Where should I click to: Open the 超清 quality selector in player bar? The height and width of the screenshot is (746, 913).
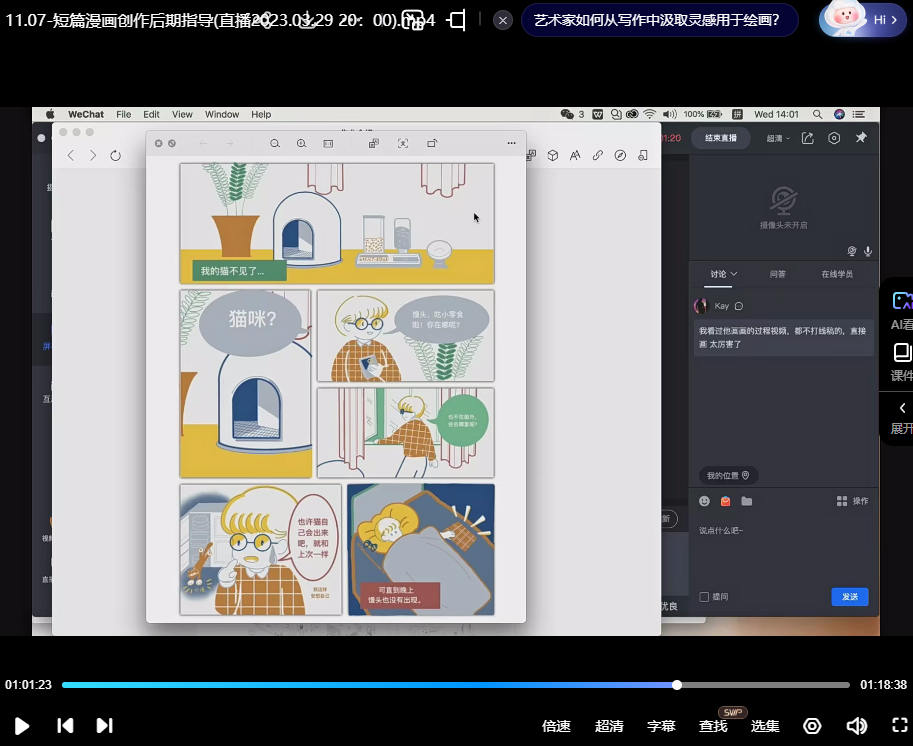point(609,726)
